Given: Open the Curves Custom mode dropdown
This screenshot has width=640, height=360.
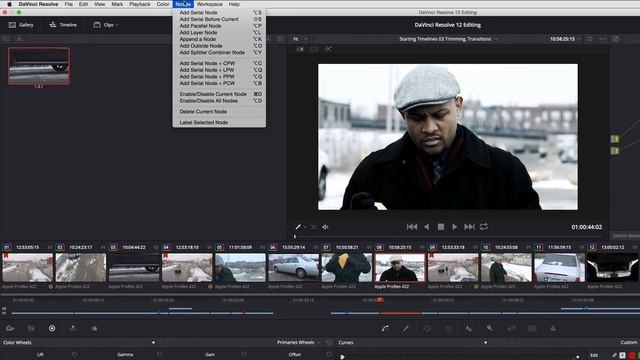Looking at the screenshot, I should click(629, 342).
